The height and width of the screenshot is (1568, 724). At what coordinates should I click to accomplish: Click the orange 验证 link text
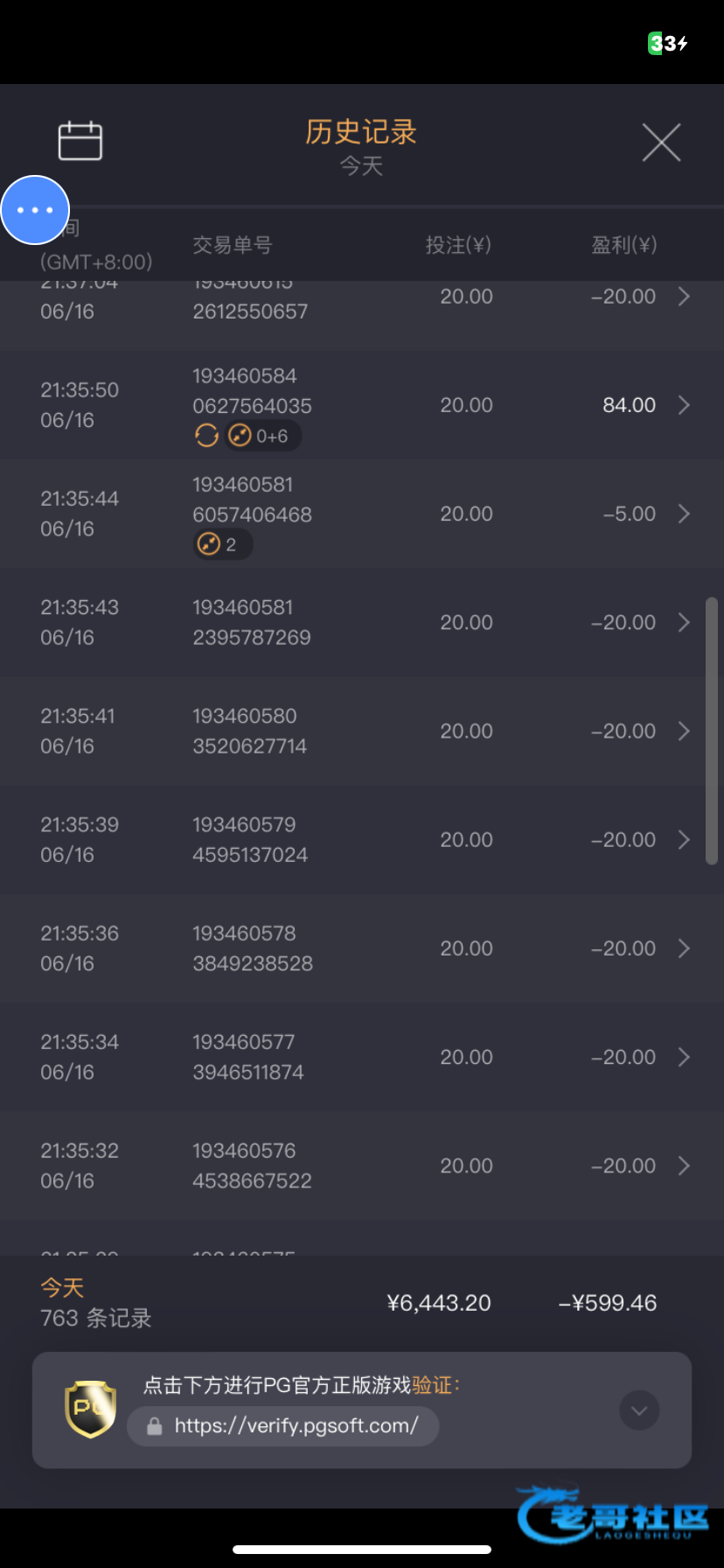click(x=433, y=1385)
